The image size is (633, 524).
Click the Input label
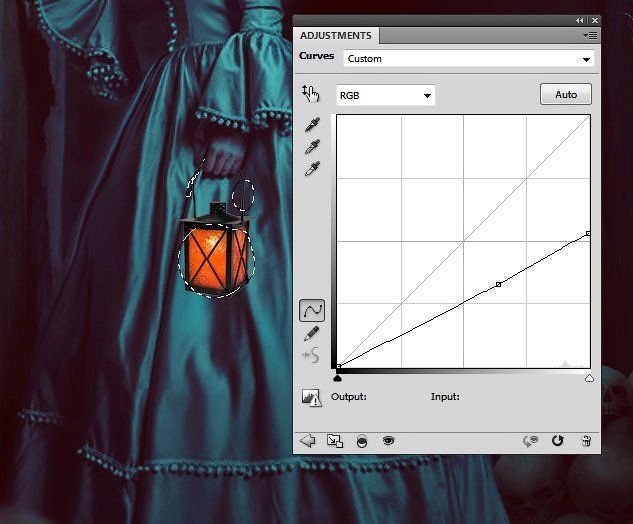tap(445, 397)
